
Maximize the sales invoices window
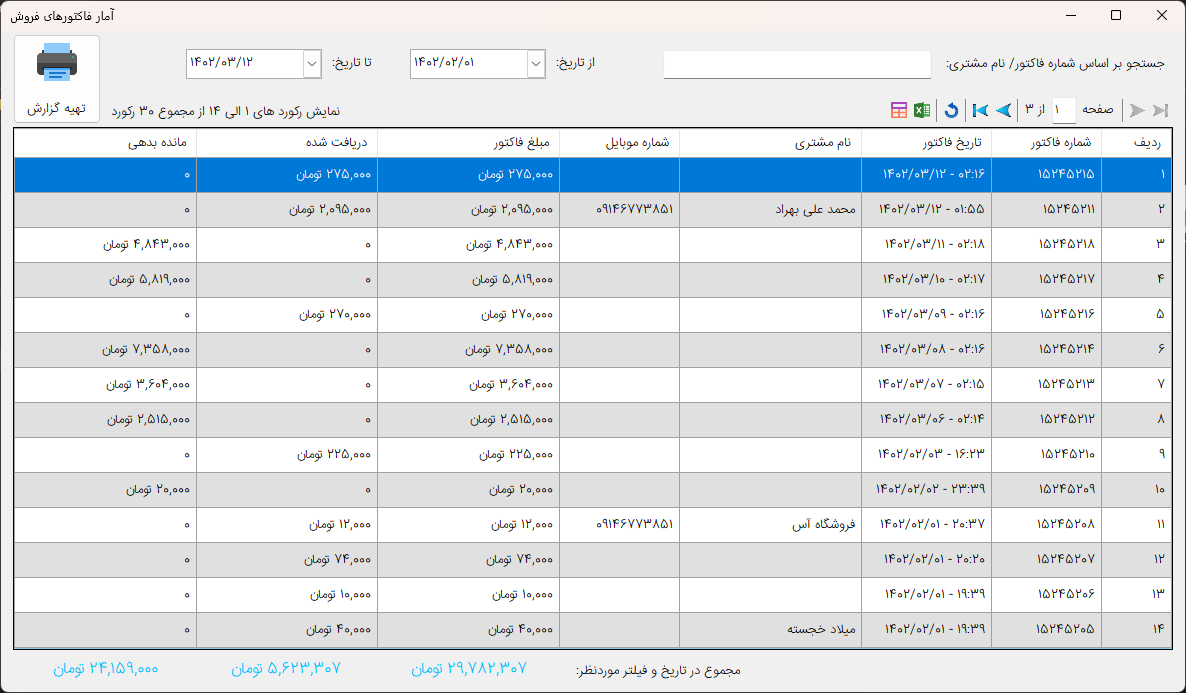click(1116, 15)
